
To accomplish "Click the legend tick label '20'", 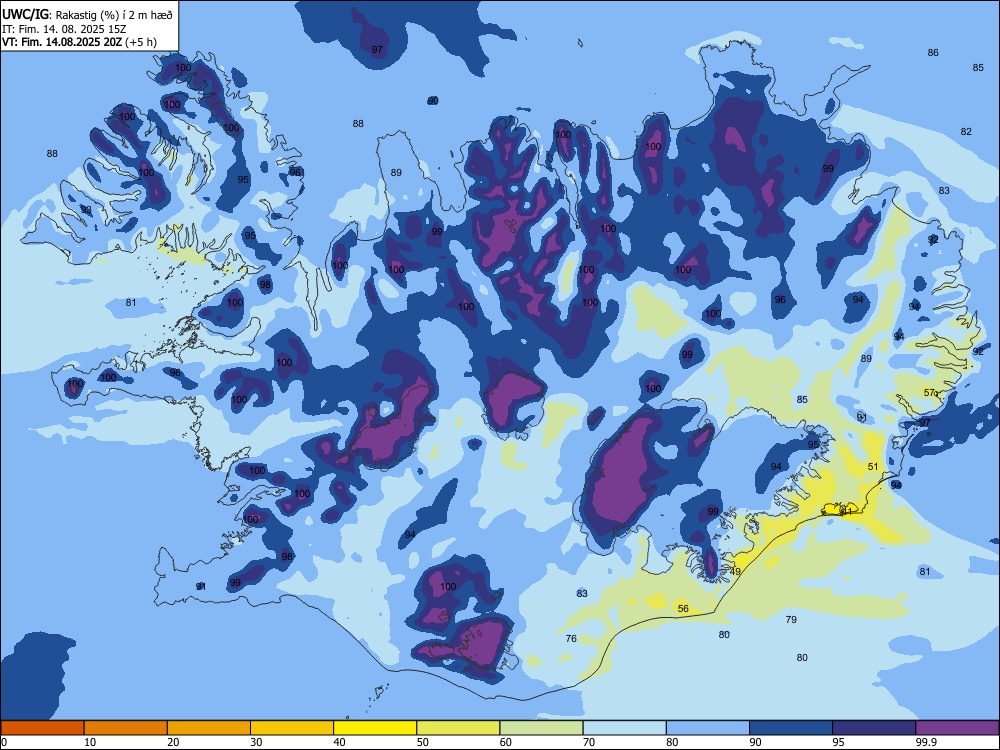I will tap(173, 742).
